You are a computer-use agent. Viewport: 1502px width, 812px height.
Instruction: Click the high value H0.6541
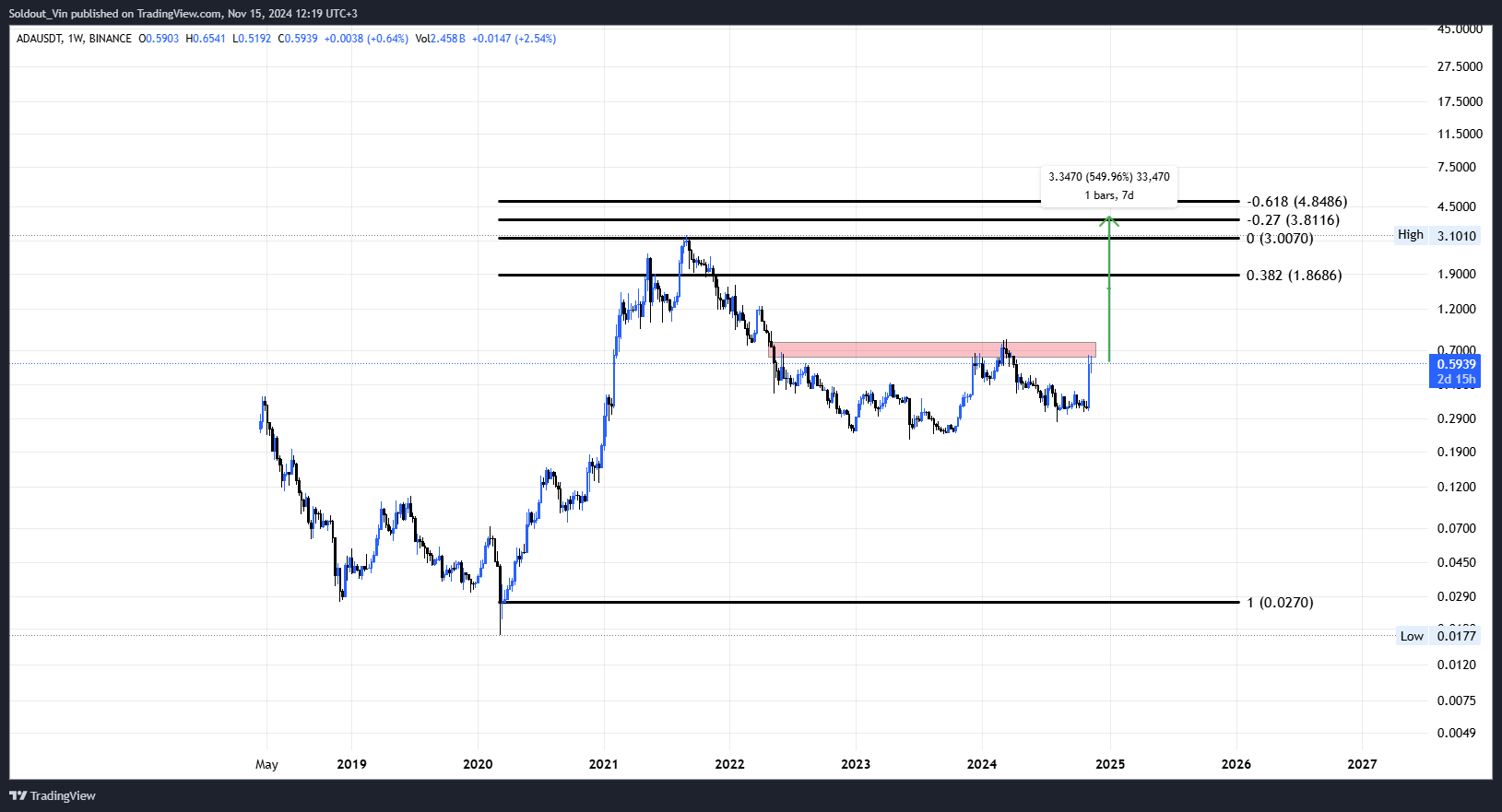tap(206, 39)
